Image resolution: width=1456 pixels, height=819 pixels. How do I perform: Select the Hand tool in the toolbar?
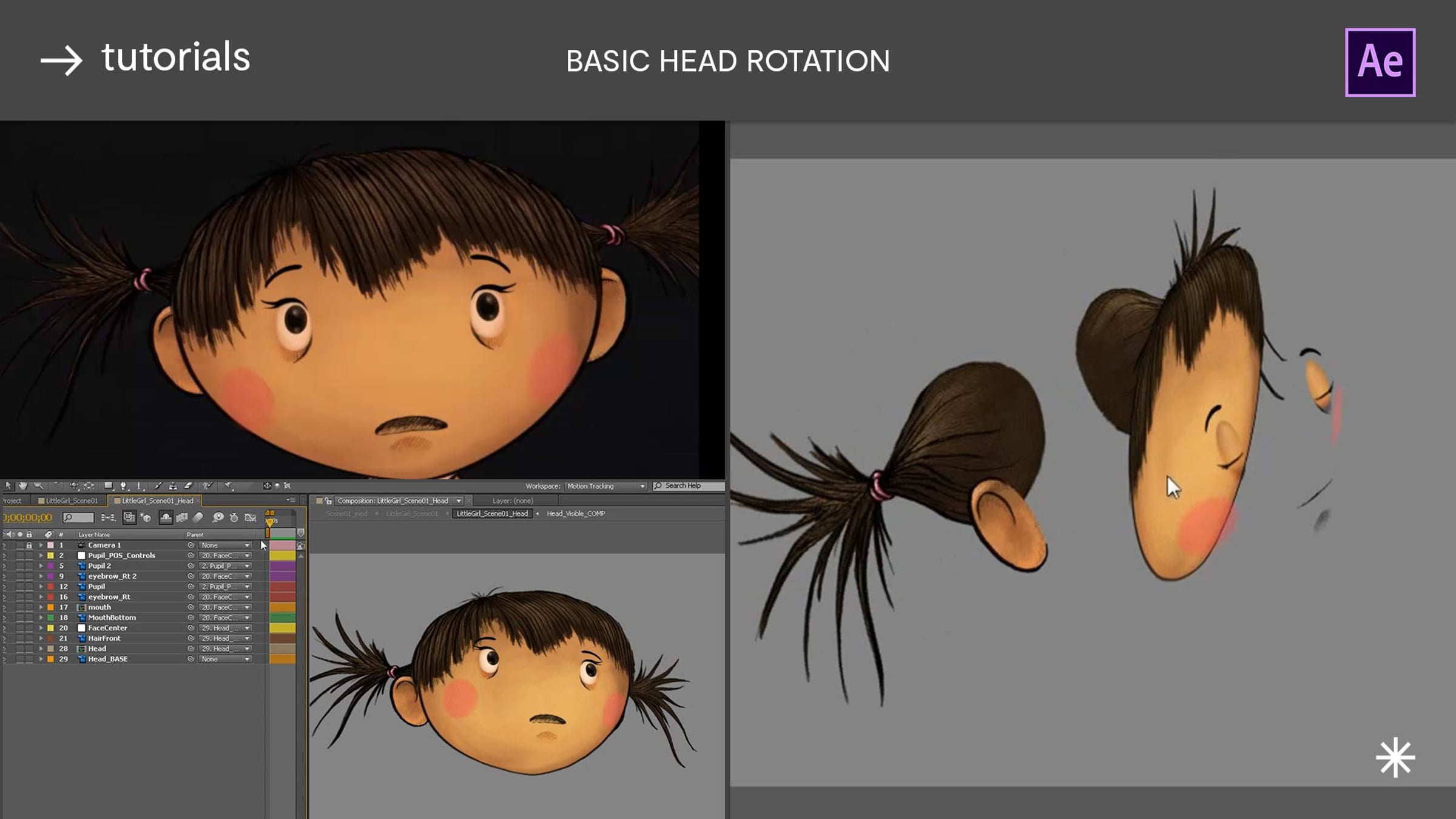point(23,486)
